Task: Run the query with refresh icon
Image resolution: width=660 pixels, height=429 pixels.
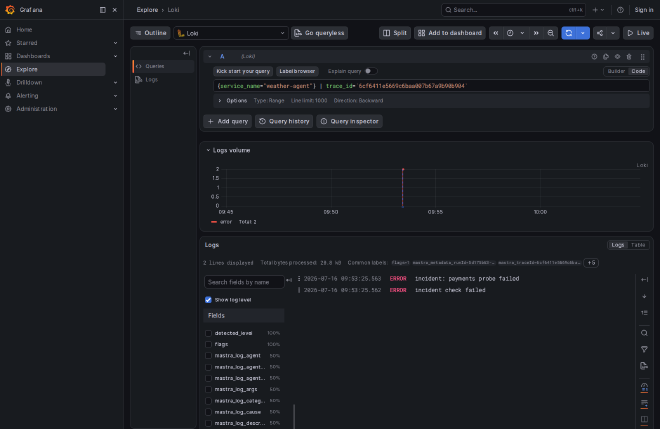Action: pos(569,33)
